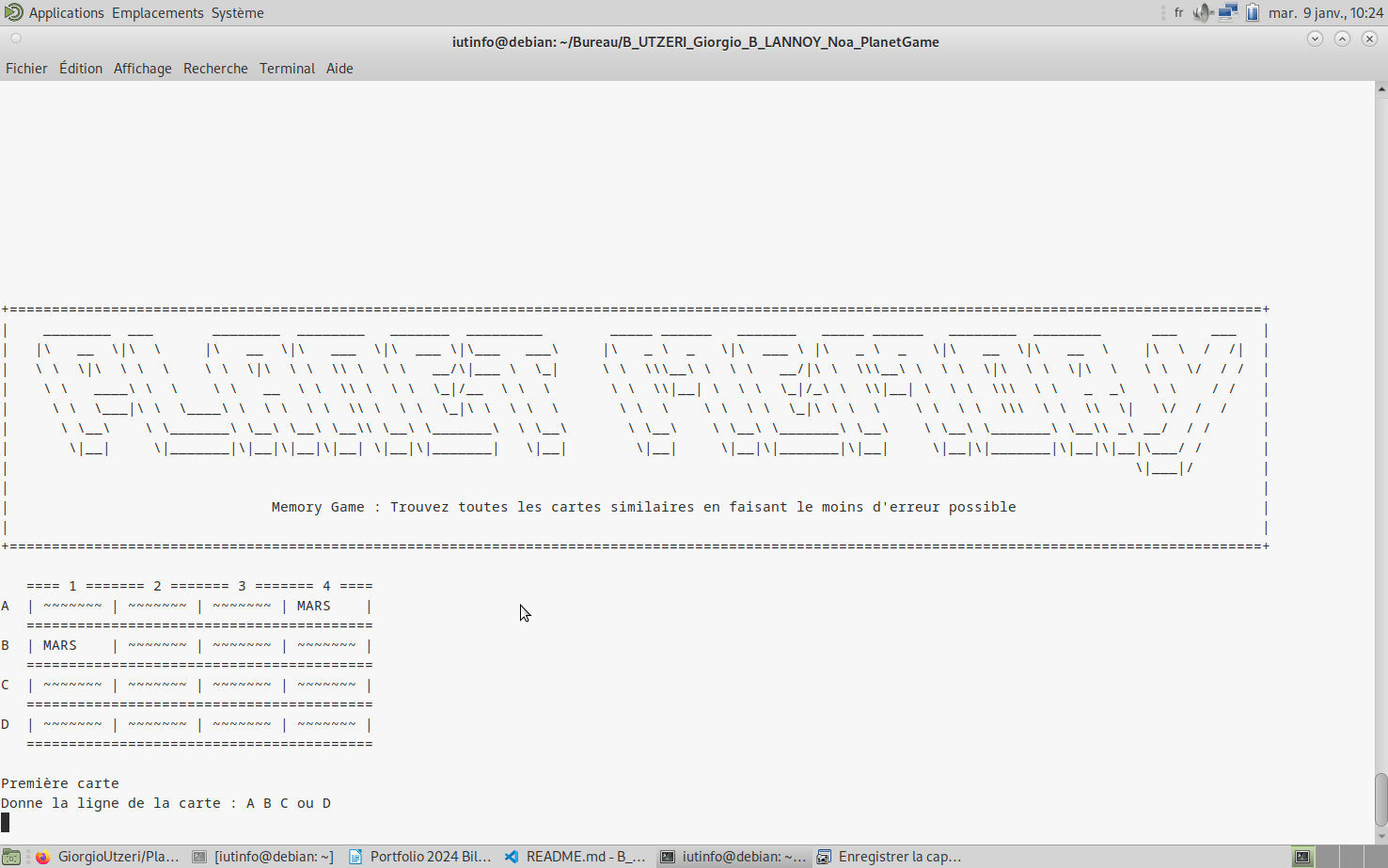Open the Fichier terminal menu
1388x868 pixels.
[x=26, y=69]
